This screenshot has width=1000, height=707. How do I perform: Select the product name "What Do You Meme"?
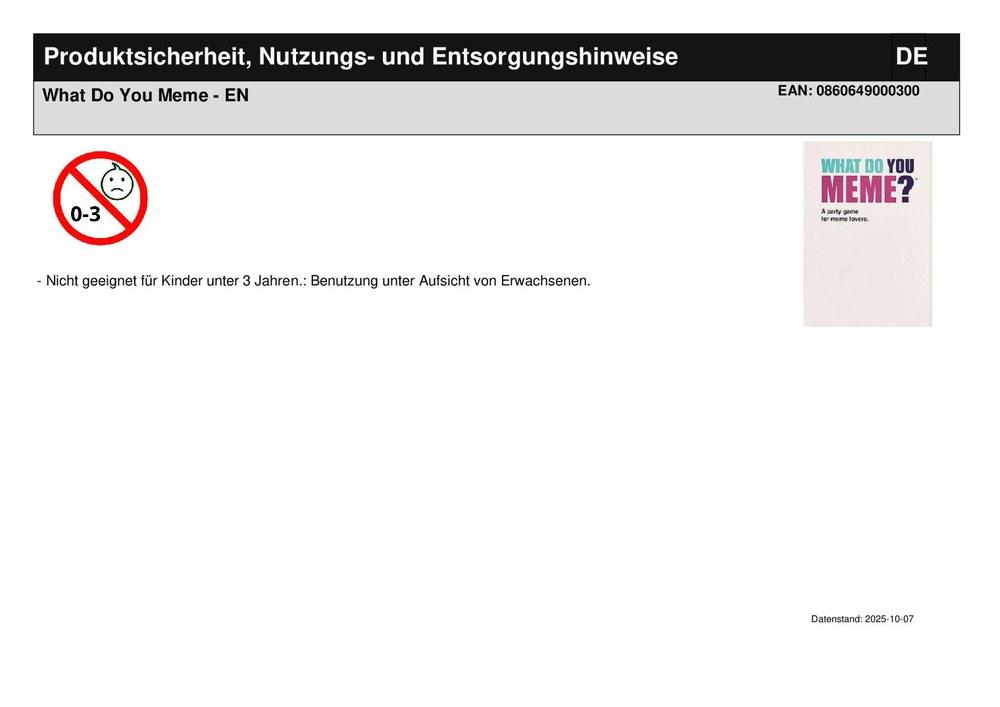[x=125, y=96]
